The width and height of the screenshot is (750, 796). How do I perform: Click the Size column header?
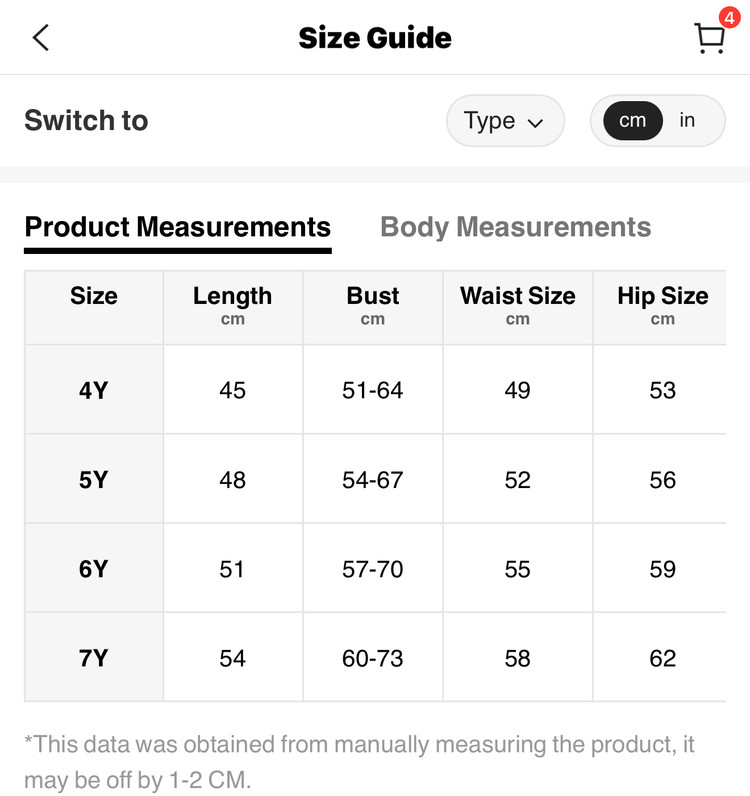[94, 308]
